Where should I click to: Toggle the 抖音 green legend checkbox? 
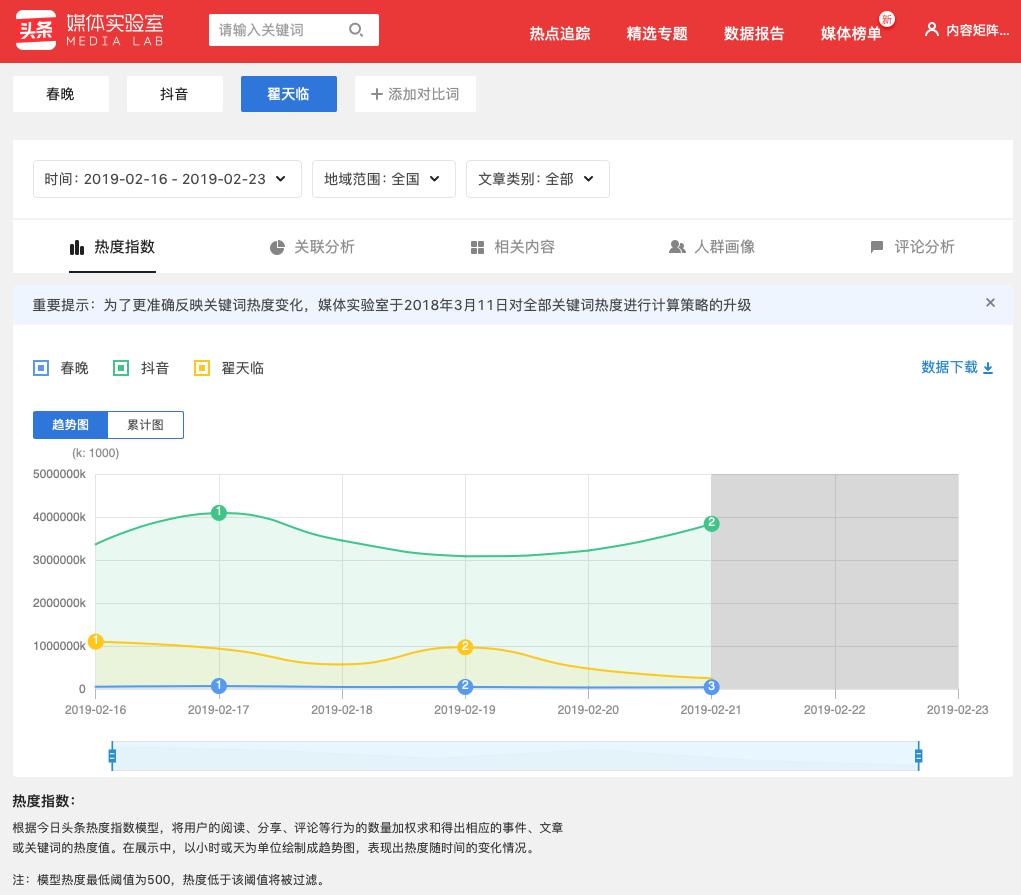pyautogui.click(x=121, y=368)
